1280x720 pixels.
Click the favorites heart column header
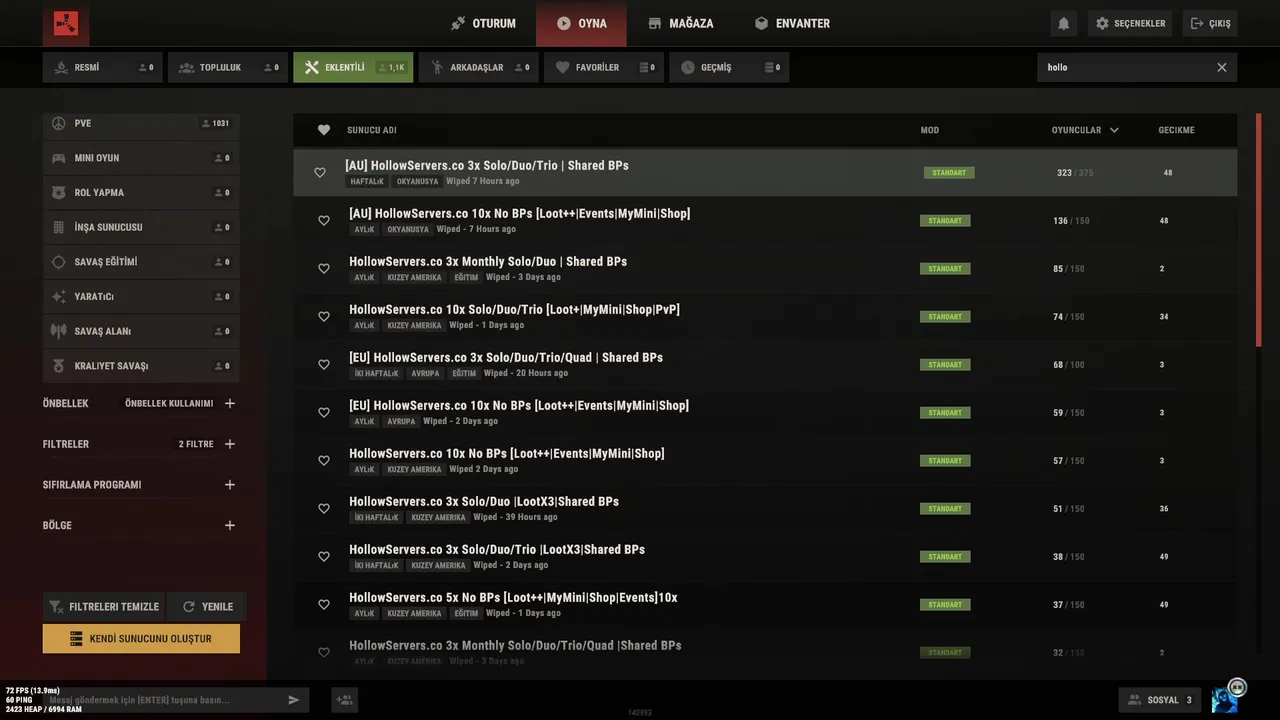[324, 130]
